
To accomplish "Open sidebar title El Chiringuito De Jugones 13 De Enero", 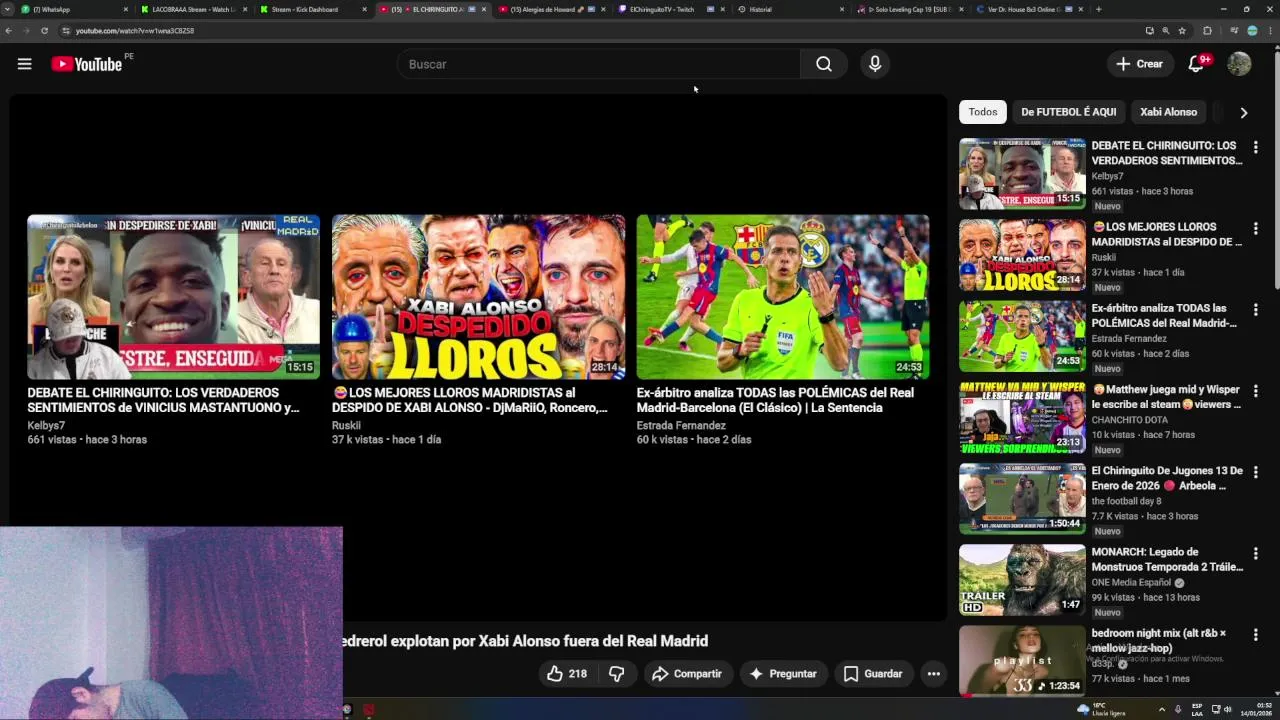I will click(1167, 478).
